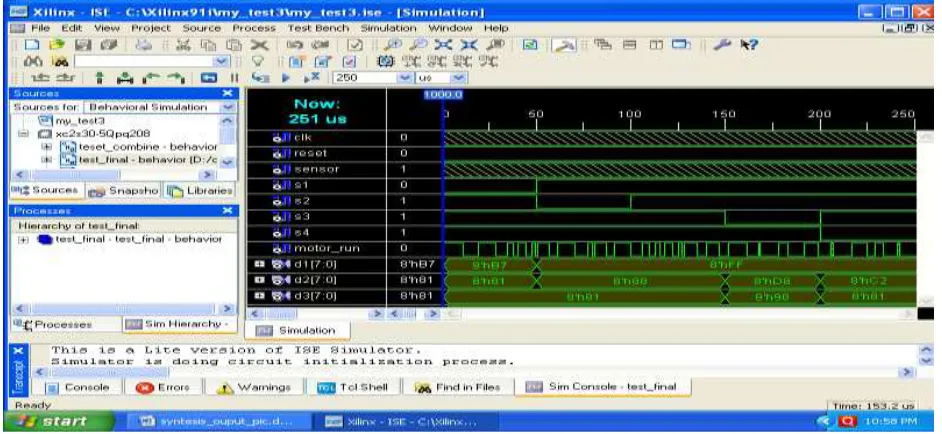Switch to the Find in Files tab
The height and width of the screenshot is (434, 942).
pyautogui.click(x=458, y=388)
